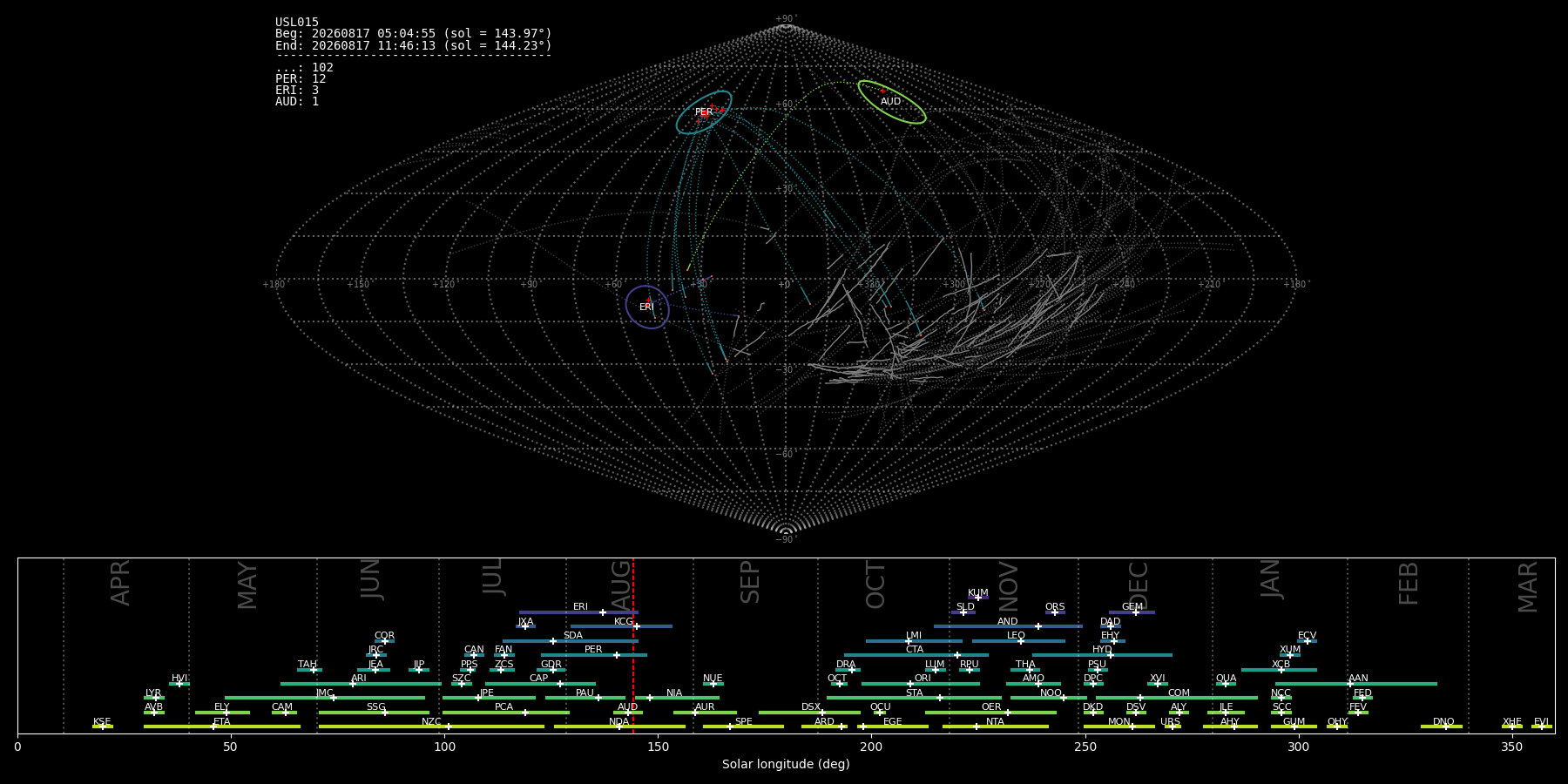Screen dimensions: 1568x784
Task: Select the GEM shower bar in timeline
Action: tap(1132, 612)
